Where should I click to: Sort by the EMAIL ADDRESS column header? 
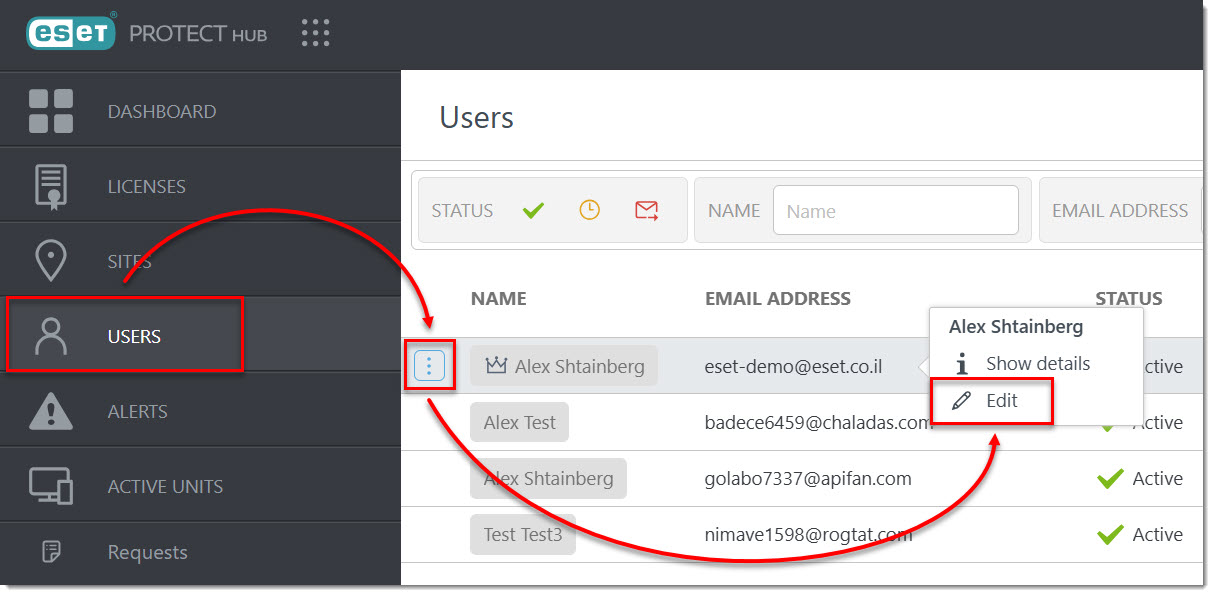[778, 298]
